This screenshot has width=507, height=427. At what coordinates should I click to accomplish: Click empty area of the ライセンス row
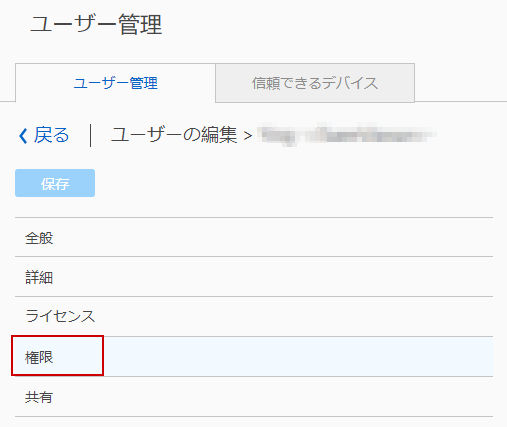[294, 316]
